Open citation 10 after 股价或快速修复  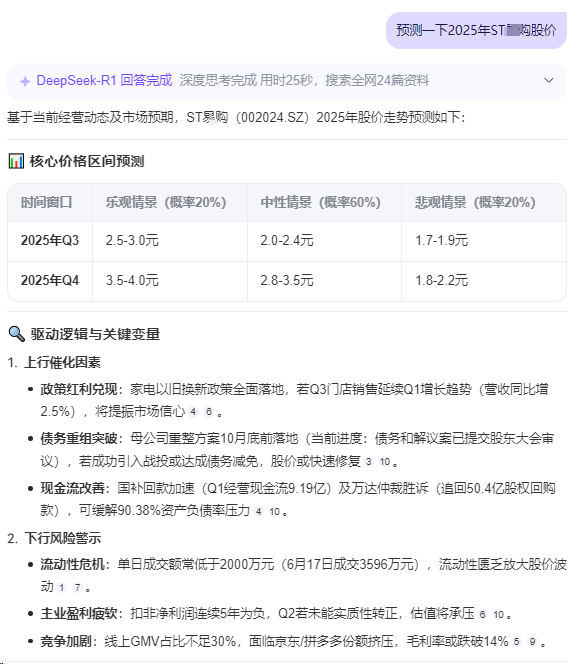(385, 462)
